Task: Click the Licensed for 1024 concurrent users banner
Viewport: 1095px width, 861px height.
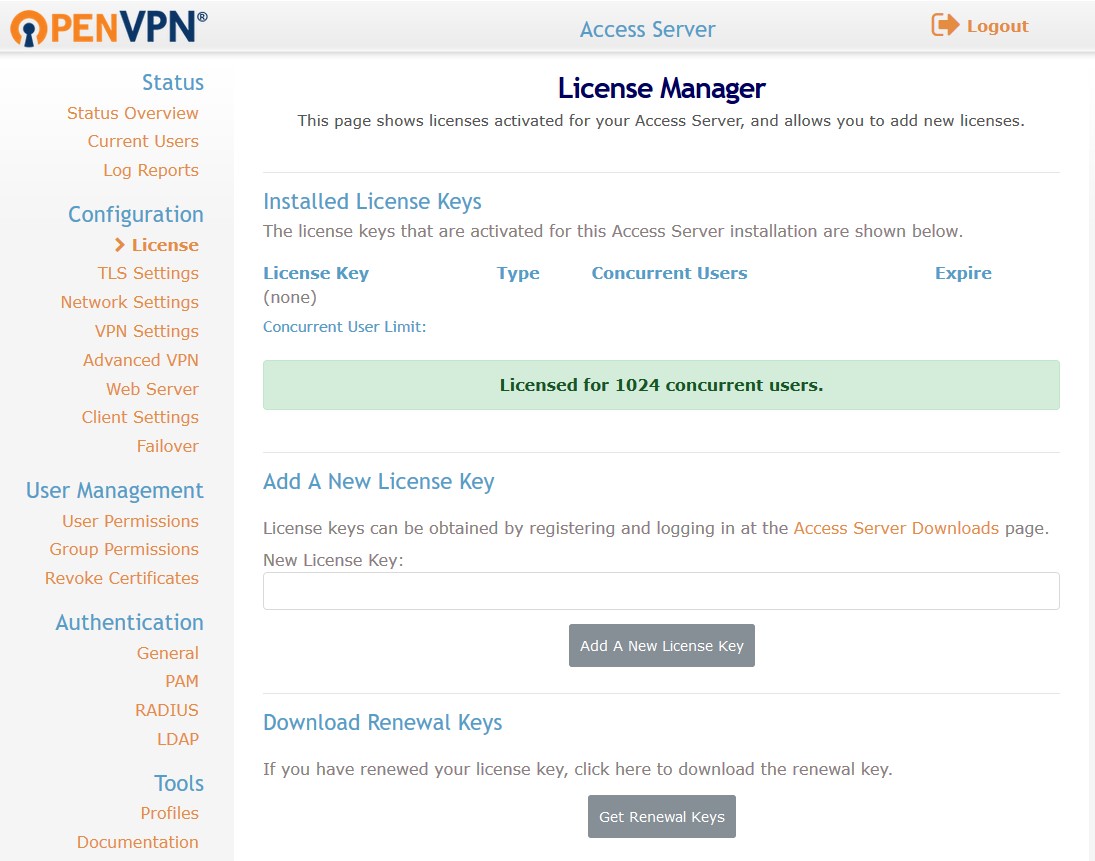Action: coord(661,385)
